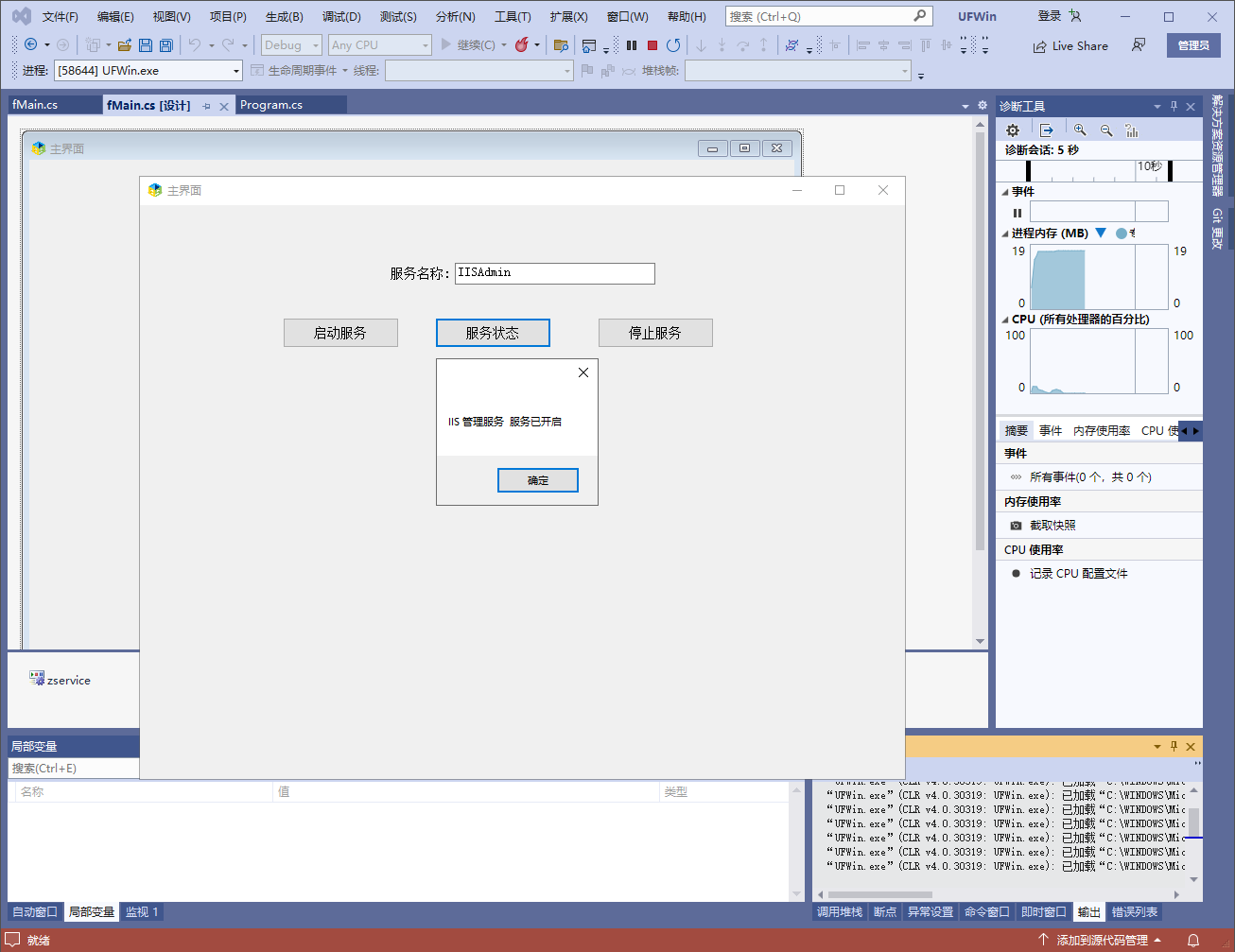This screenshot has width=1235, height=952.
Task: Stop debugging with the red square
Action: point(652,44)
